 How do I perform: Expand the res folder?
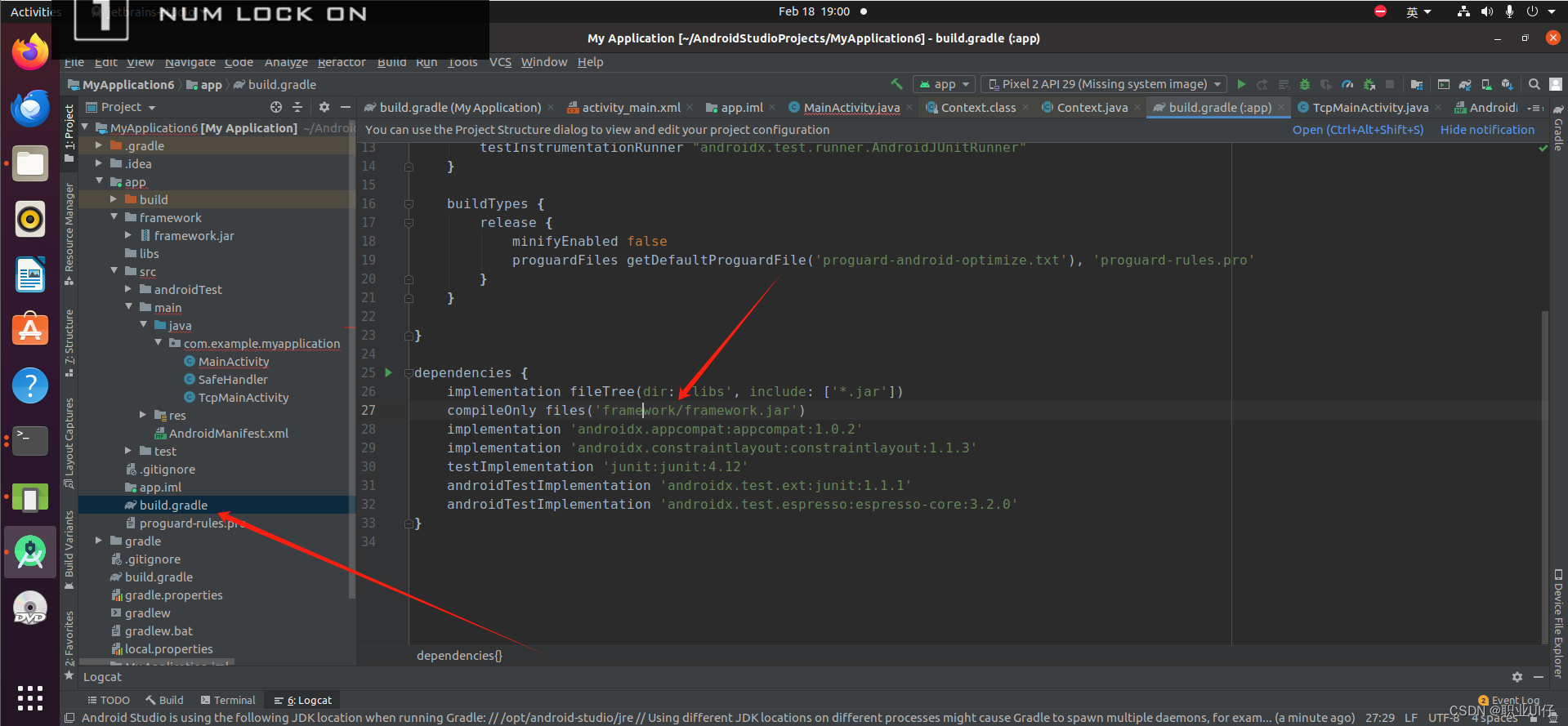click(143, 415)
